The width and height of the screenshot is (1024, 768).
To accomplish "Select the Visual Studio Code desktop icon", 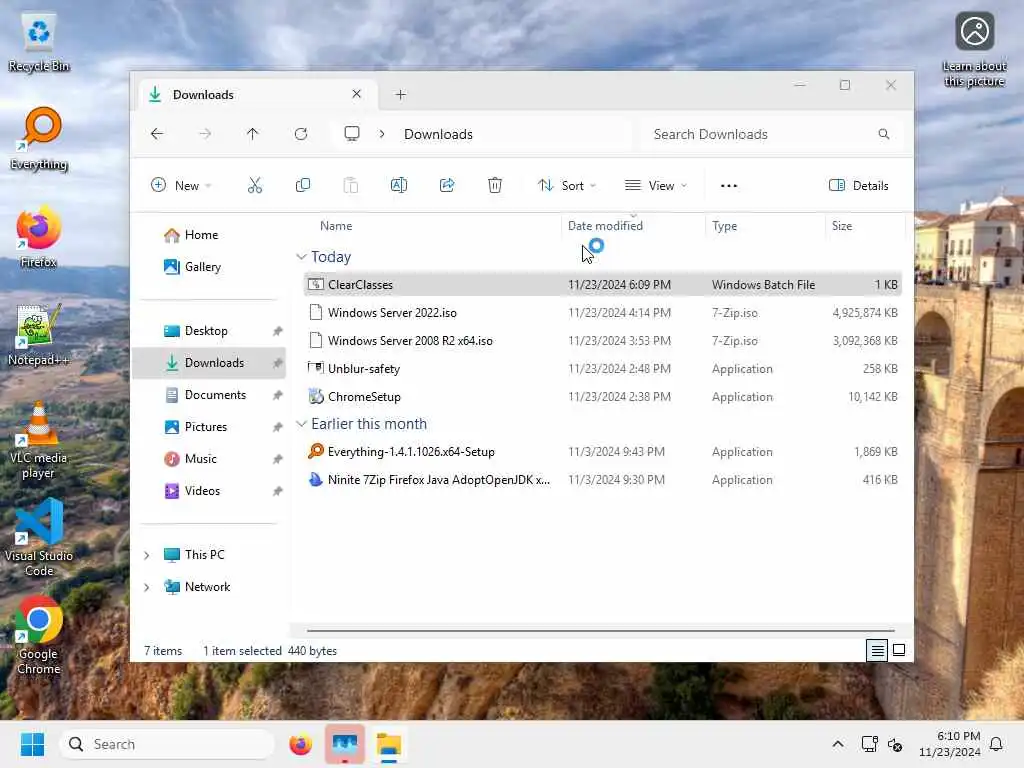I will tap(39, 538).
